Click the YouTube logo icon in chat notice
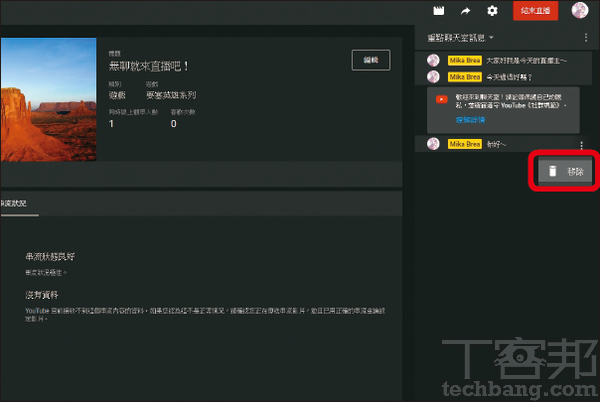Viewport: 600px width, 402px height. pyautogui.click(x=442, y=99)
